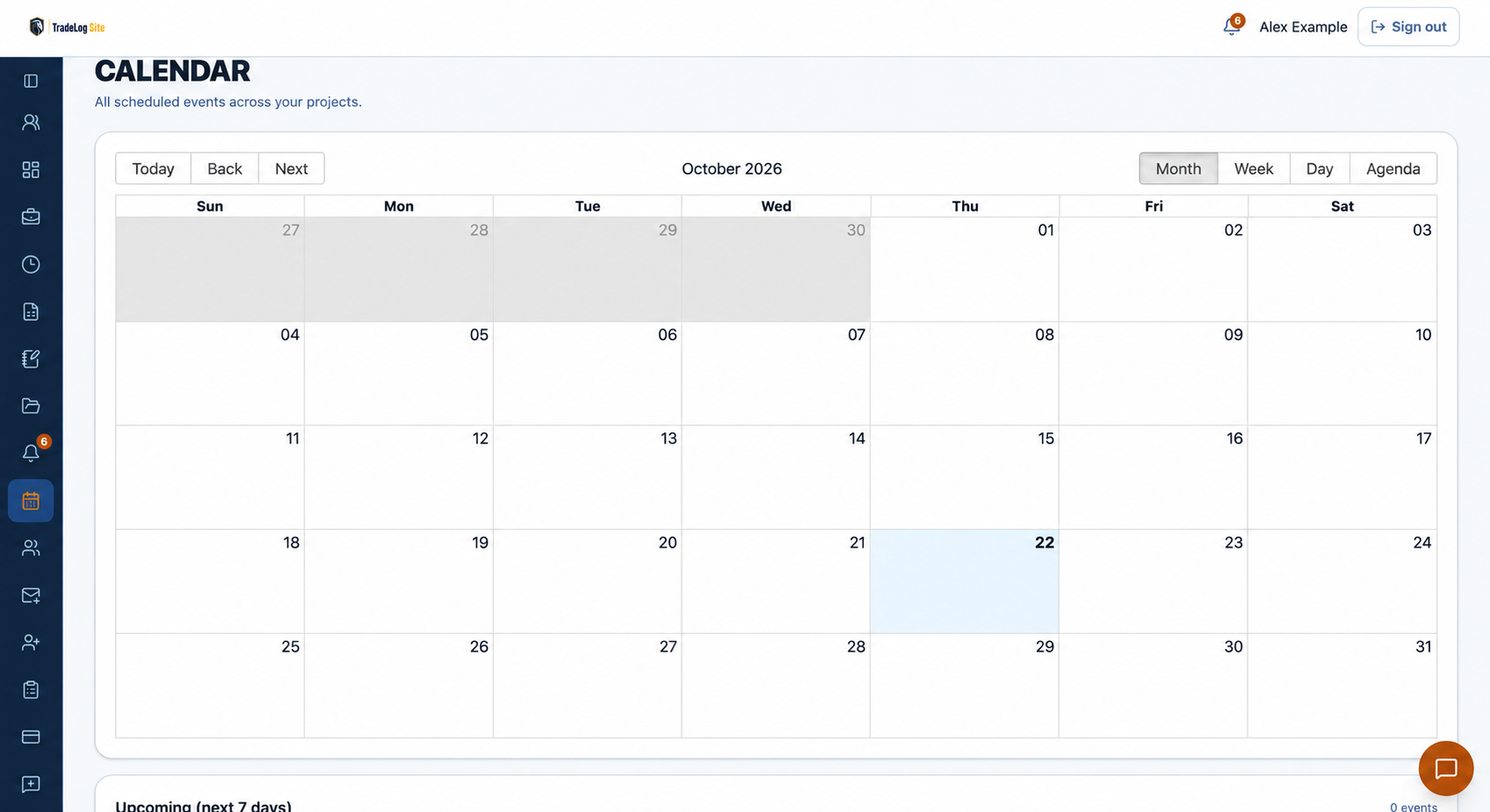This screenshot has width=1490, height=812.
Task: Select the highlighted date 22
Action: point(1044,543)
